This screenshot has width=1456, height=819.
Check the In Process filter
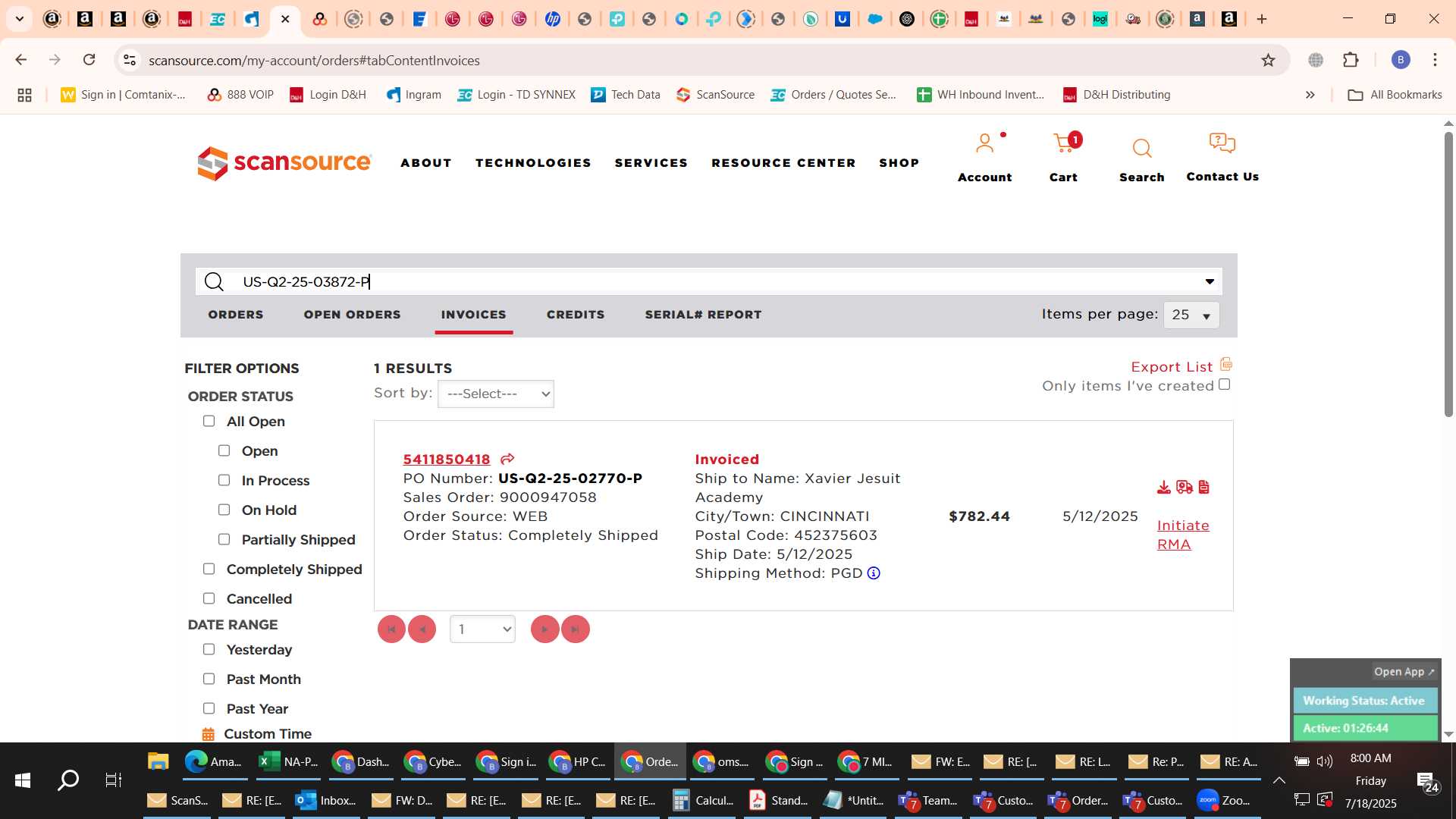(224, 480)
